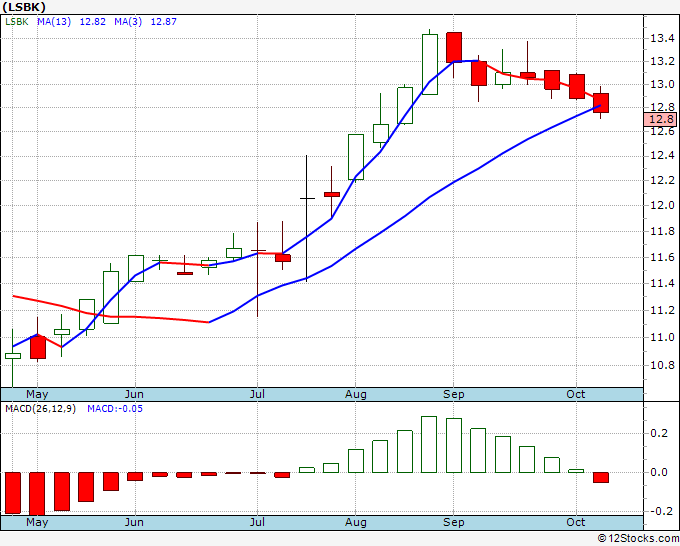The width and height of the screenshot is (680, 546).
Task: Click the 11.8 price axis label
Action: point(662,232)
